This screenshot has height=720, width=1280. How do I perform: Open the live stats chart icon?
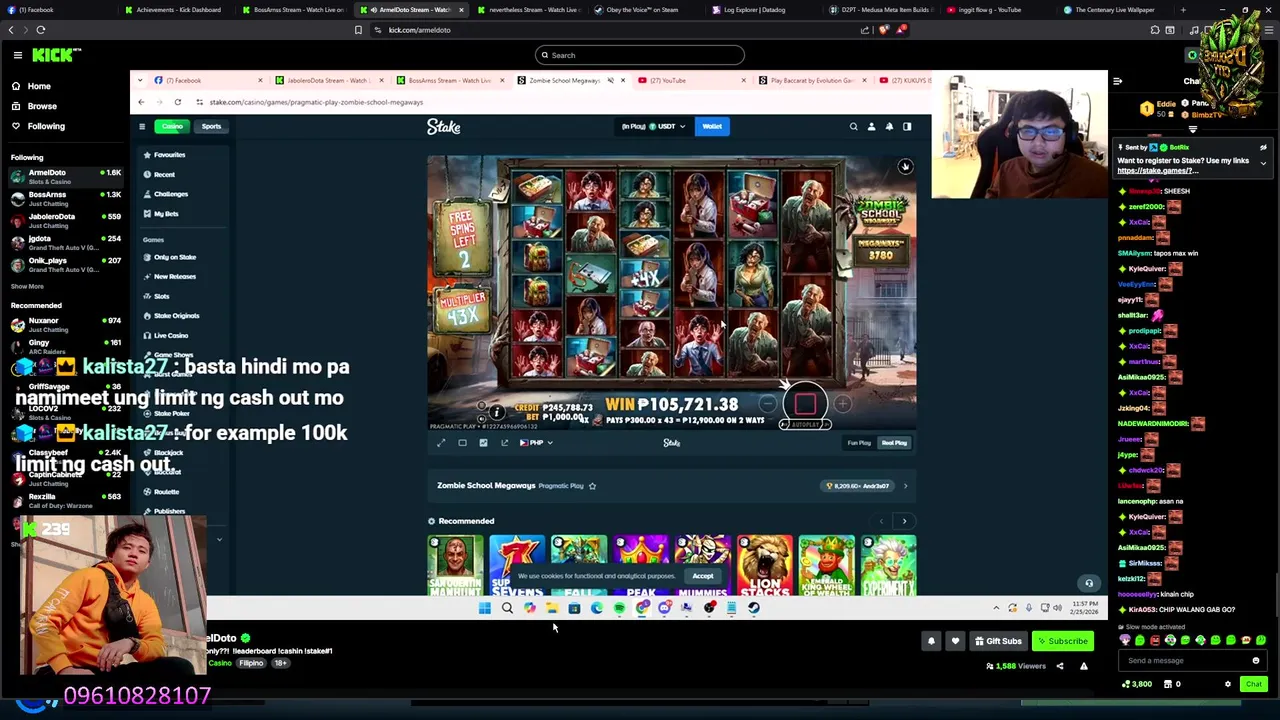click(483, 443)
